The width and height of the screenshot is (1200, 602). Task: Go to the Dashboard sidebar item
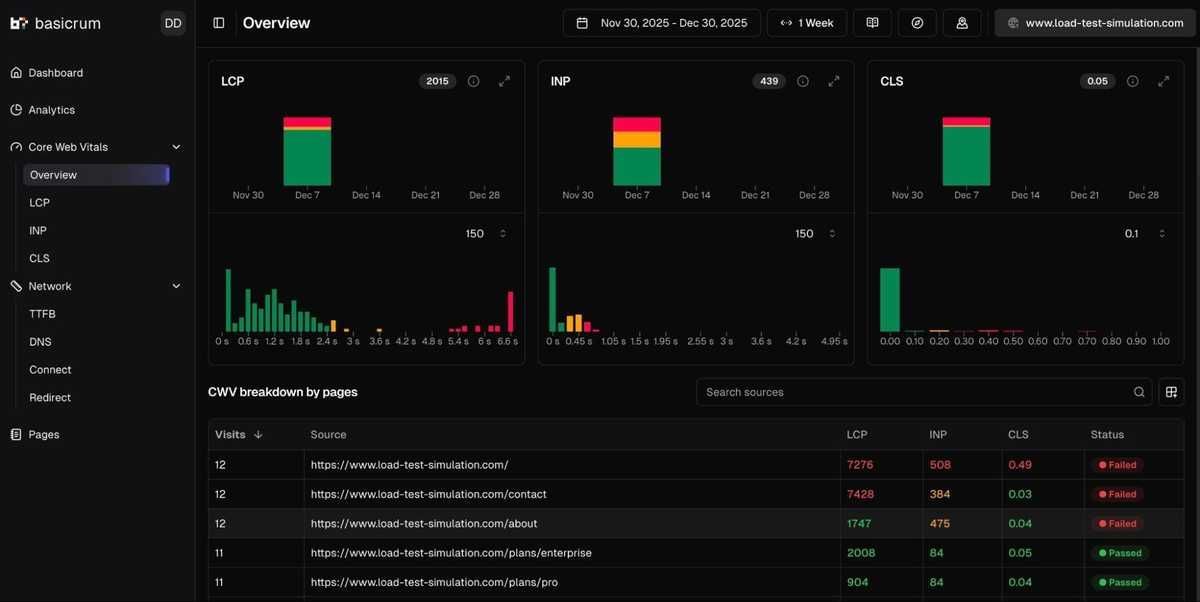(55, 72)
